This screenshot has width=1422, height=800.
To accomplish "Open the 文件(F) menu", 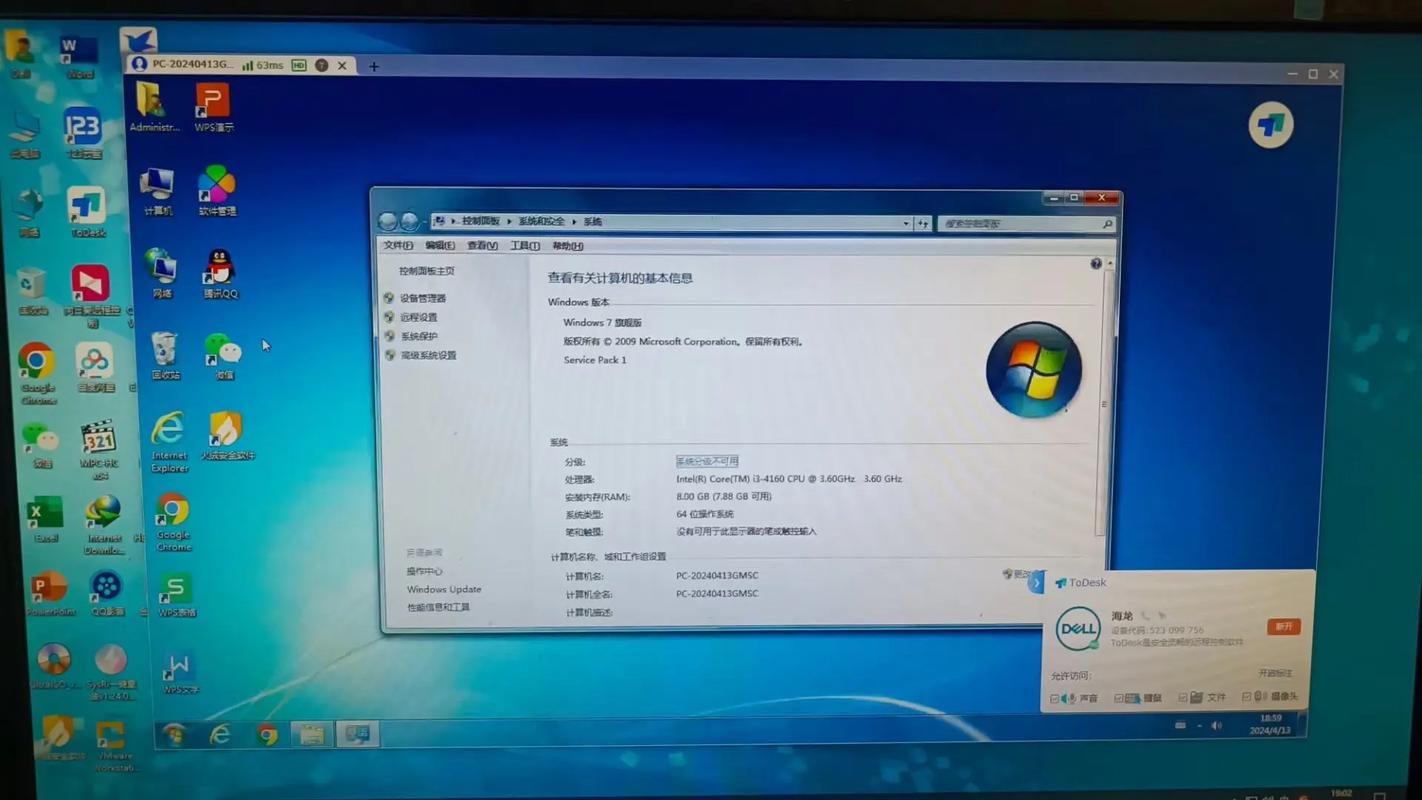I will [x=398, y=246].
